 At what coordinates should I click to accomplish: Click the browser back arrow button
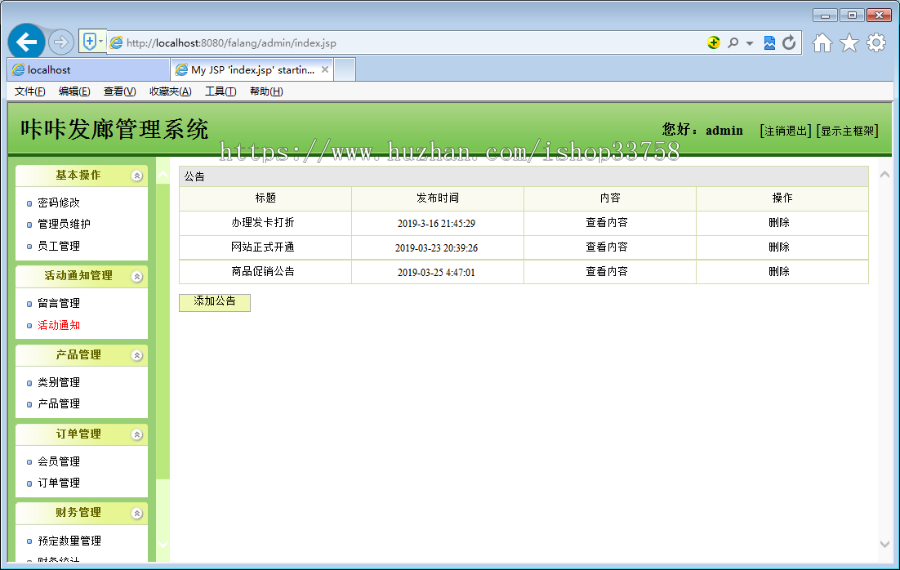(x=26, y=42)
